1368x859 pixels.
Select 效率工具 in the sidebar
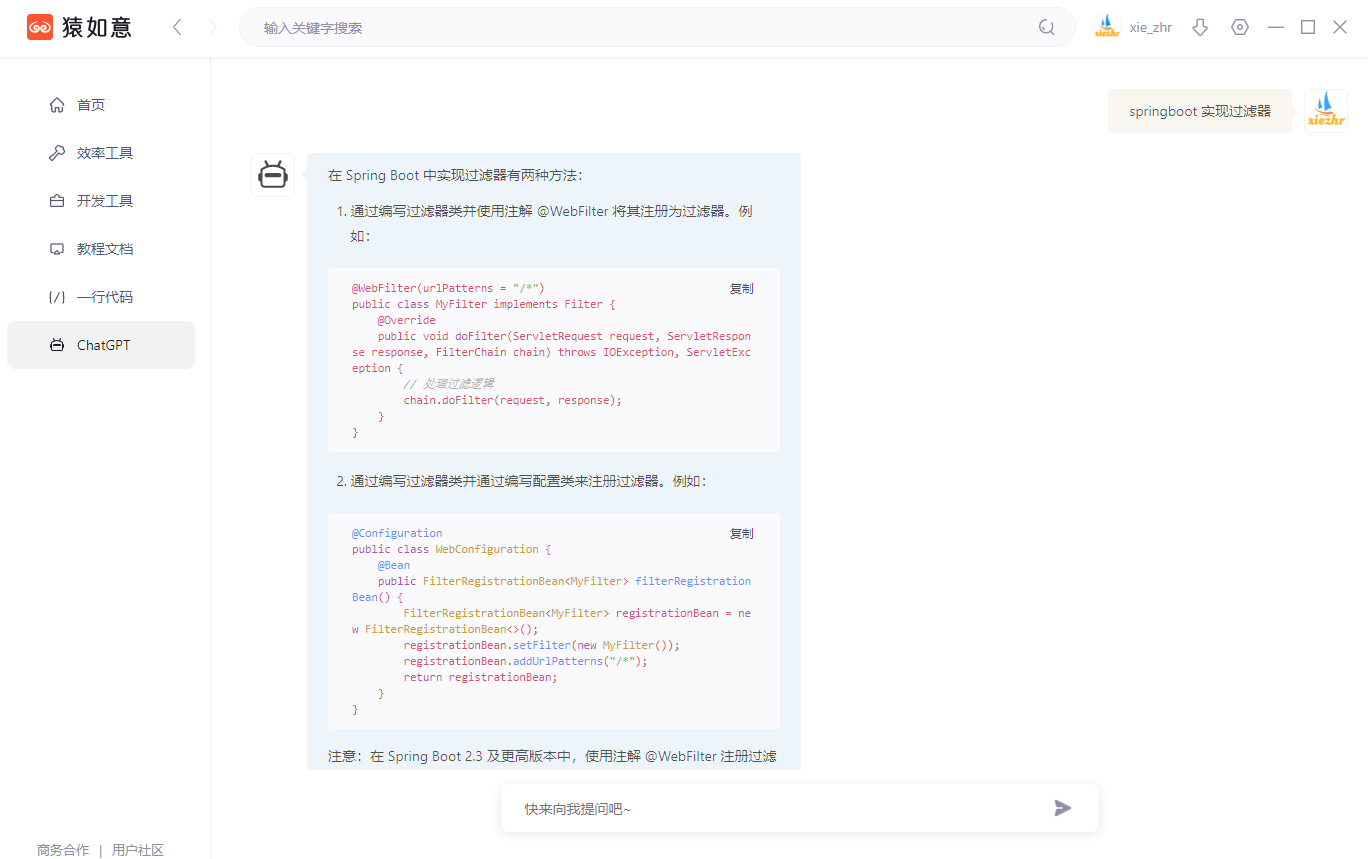click(x=104, y=153)
